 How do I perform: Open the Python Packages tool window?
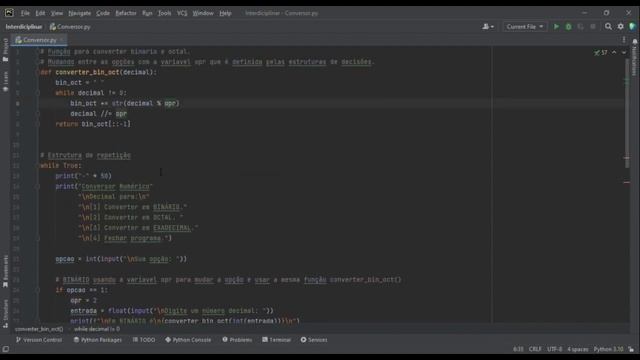98,340
